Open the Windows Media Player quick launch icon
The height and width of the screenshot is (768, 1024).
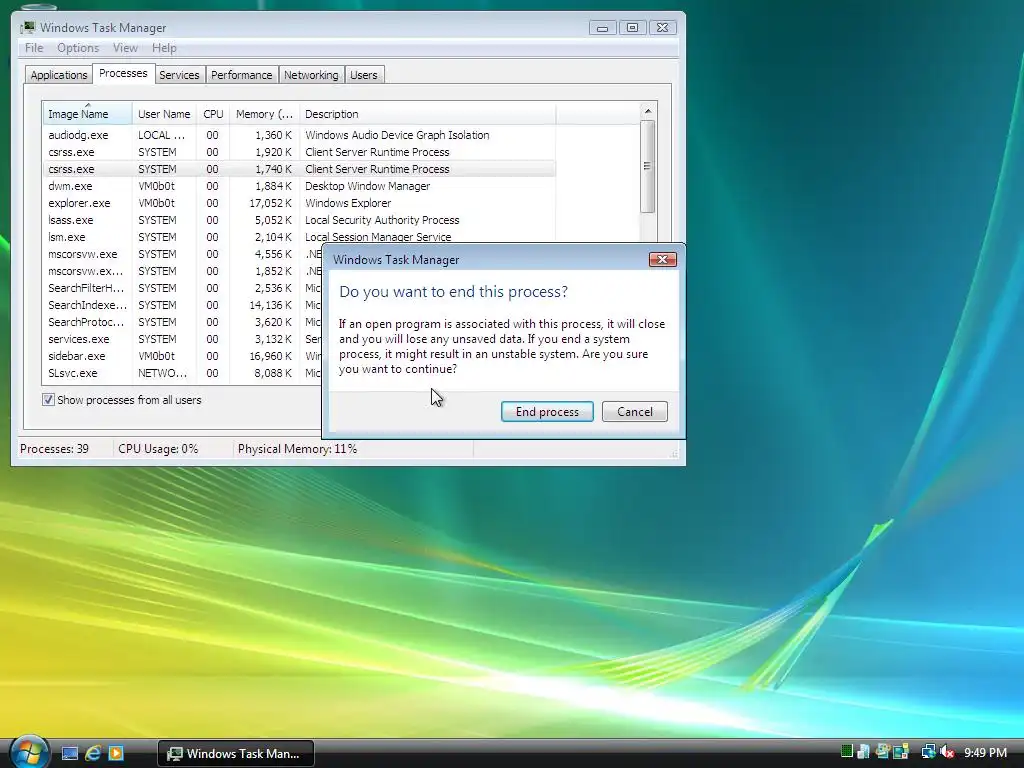[116, 753]
